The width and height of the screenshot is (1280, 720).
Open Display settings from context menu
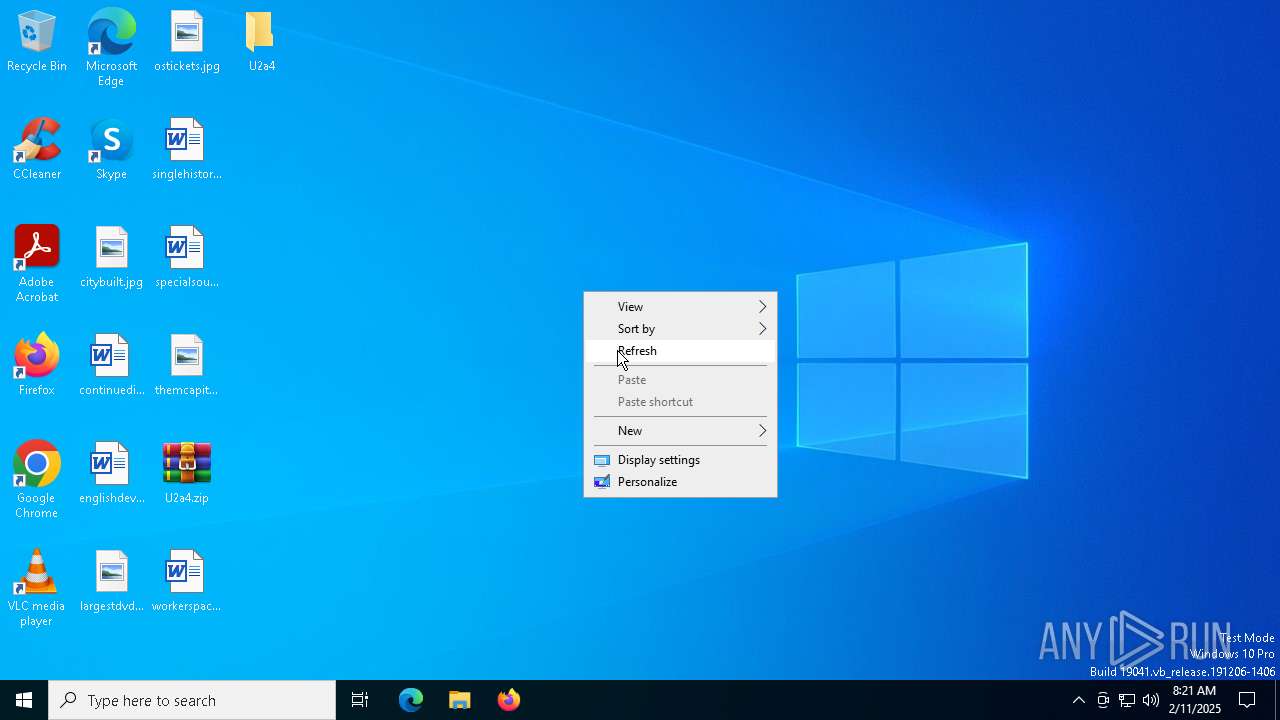680,460
